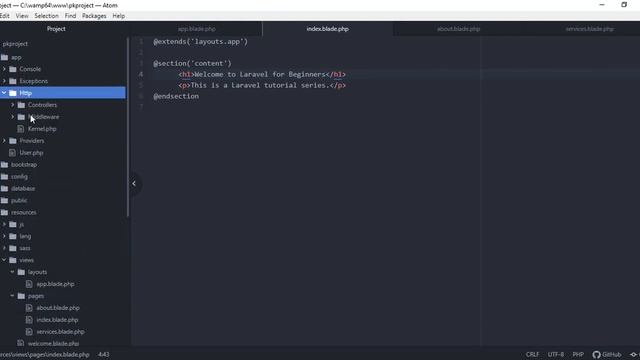
Task: Click the app.blade.php file icon in tree
Action: pos(29,284)
